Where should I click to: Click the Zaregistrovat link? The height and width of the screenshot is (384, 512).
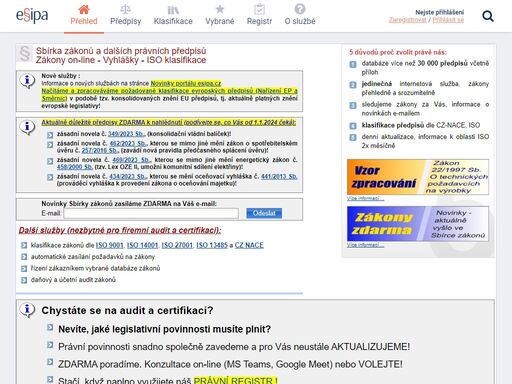pyautogui.click(x=408, y=20)
